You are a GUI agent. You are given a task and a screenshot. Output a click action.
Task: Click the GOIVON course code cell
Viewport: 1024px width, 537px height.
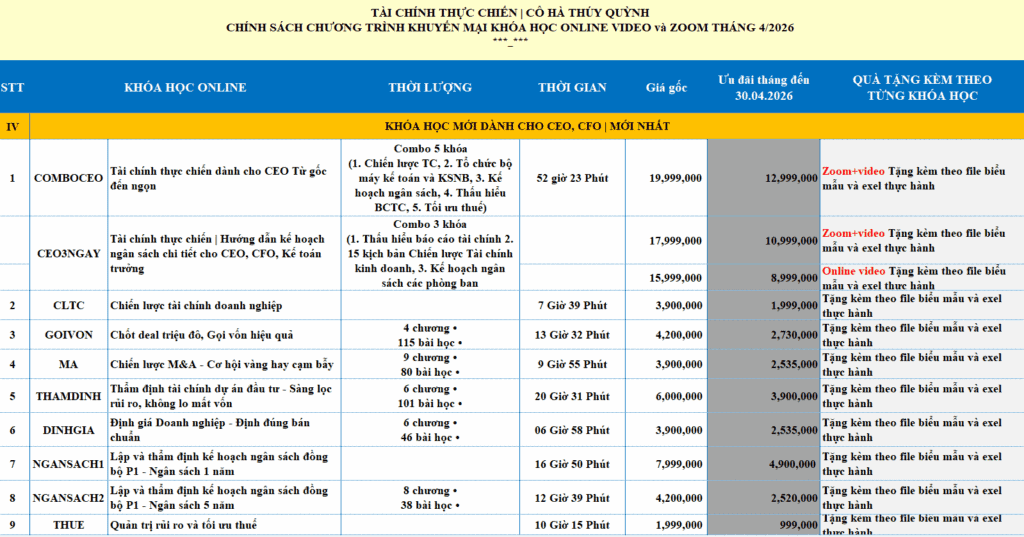tap(68, 335)
